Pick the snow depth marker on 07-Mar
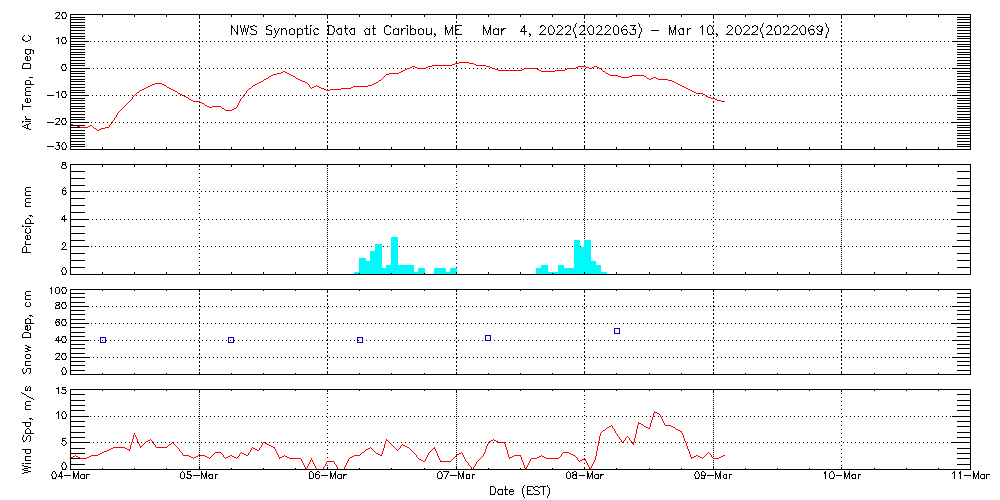Viewport: 1000px width, 500px height. coord(488,338)
